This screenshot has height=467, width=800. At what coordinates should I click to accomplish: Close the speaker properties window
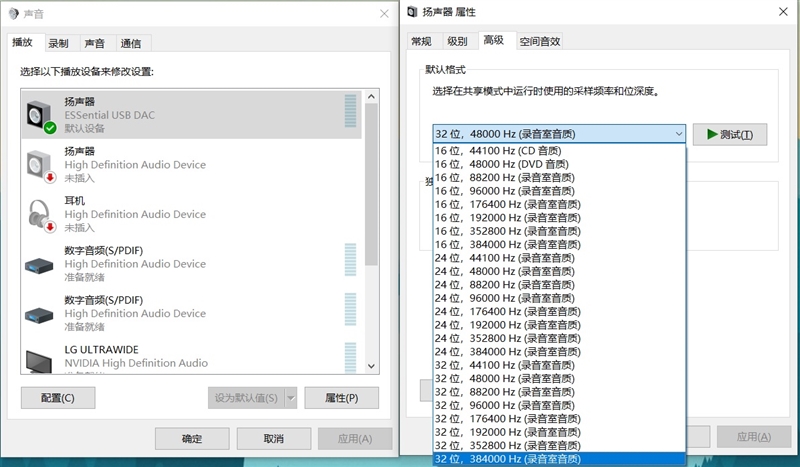pyautogui.click(x=783, y=12)
